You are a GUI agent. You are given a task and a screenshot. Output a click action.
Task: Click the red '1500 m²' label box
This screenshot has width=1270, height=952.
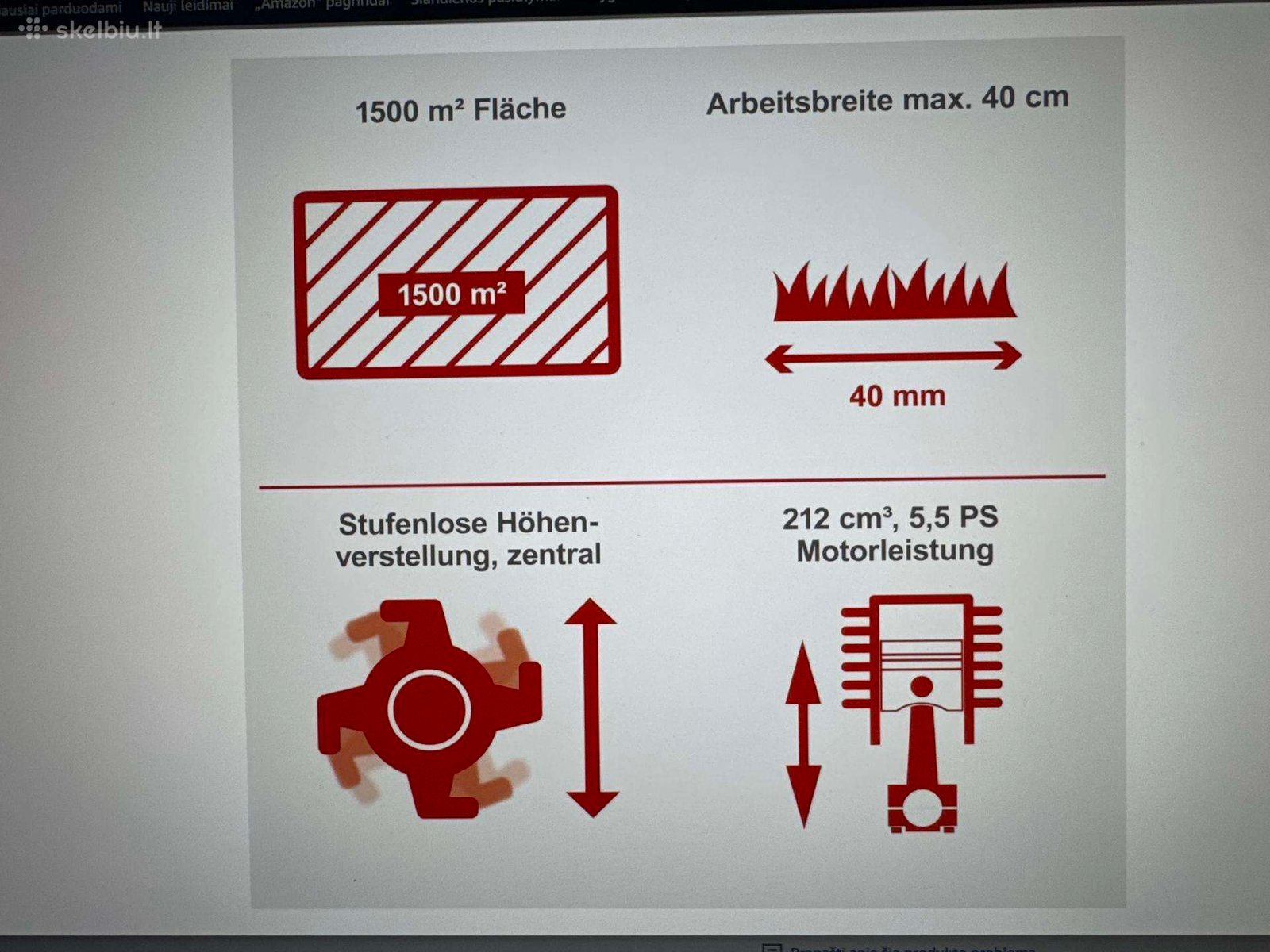(x=452, y=294)
